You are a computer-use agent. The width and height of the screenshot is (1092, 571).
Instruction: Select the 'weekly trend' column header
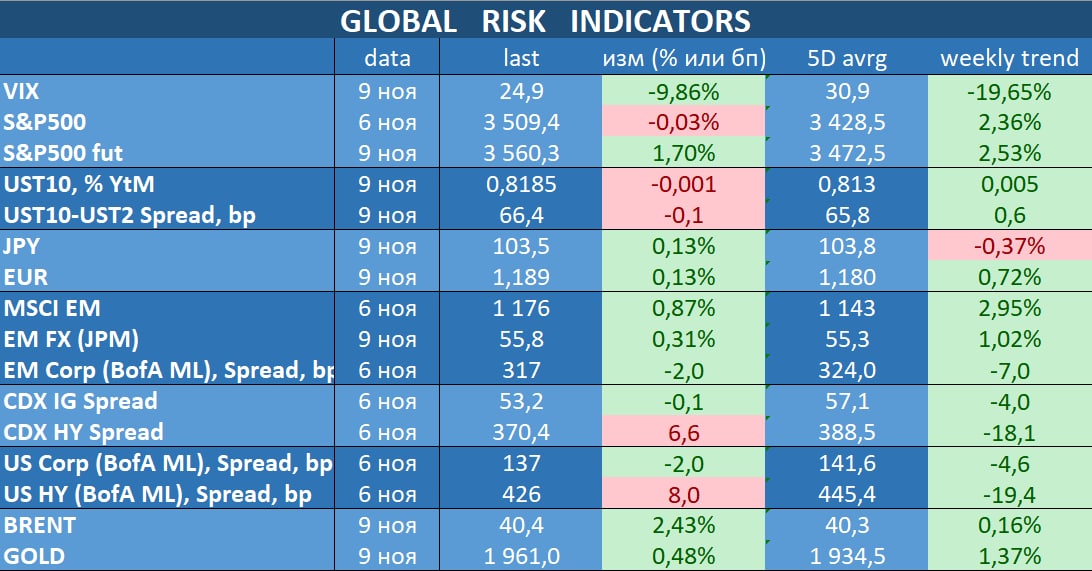point(1009,58)
